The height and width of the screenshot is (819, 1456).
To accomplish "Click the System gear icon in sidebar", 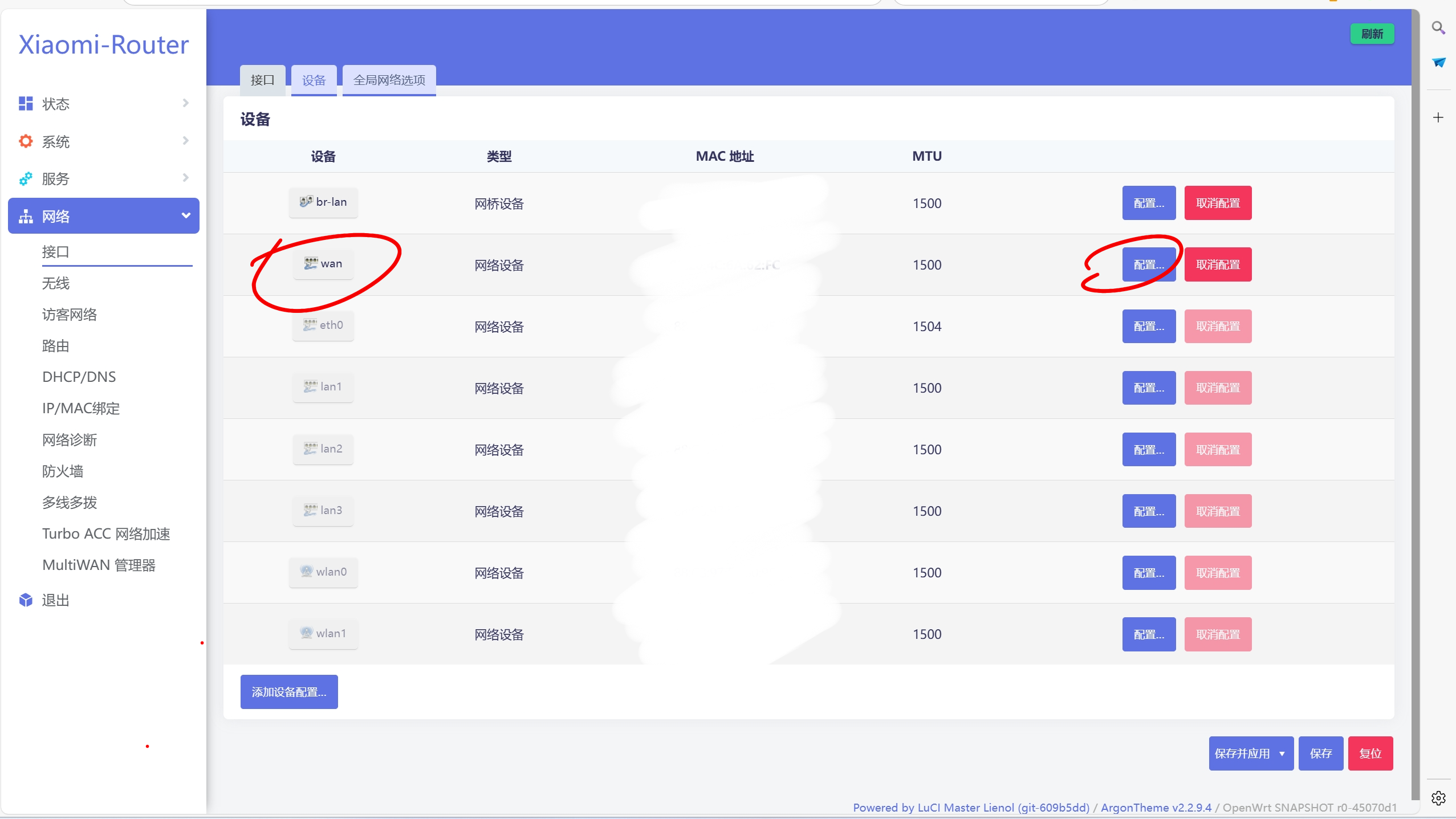I will 26,141.
